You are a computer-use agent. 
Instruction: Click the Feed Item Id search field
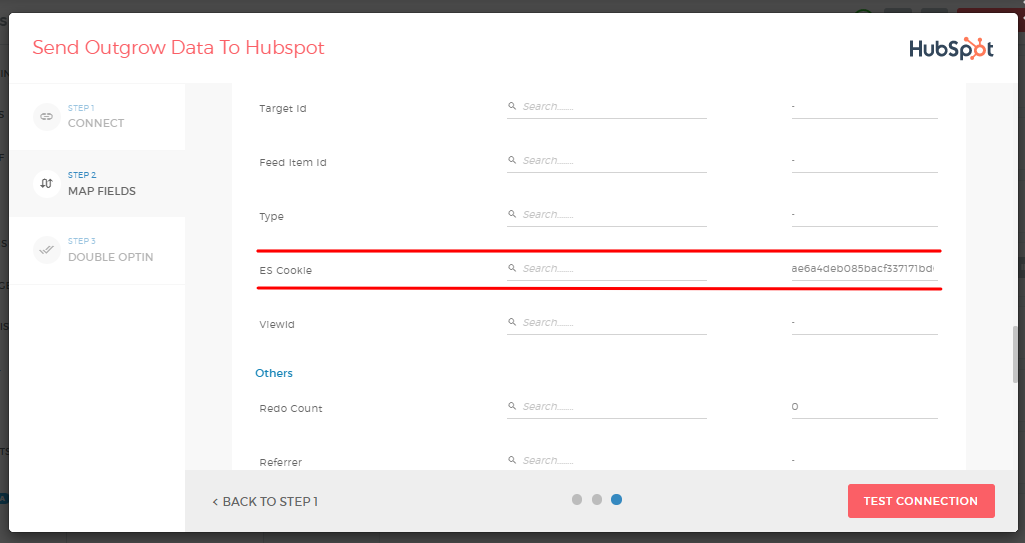607,161
